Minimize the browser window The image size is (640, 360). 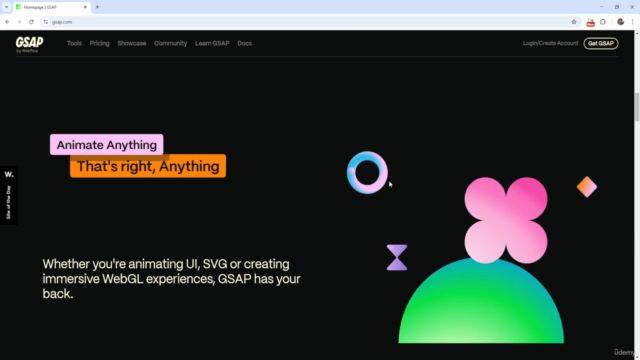[601, 7]
